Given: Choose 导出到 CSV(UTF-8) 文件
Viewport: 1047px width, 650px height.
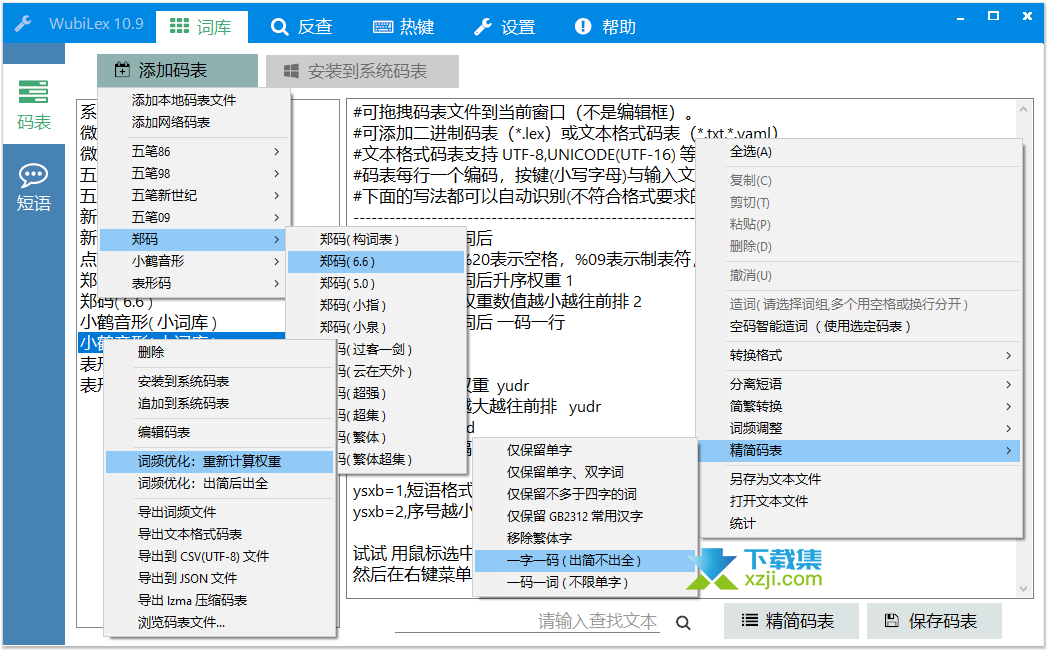Looking at the screenshot, I should (x=218, y=556).
